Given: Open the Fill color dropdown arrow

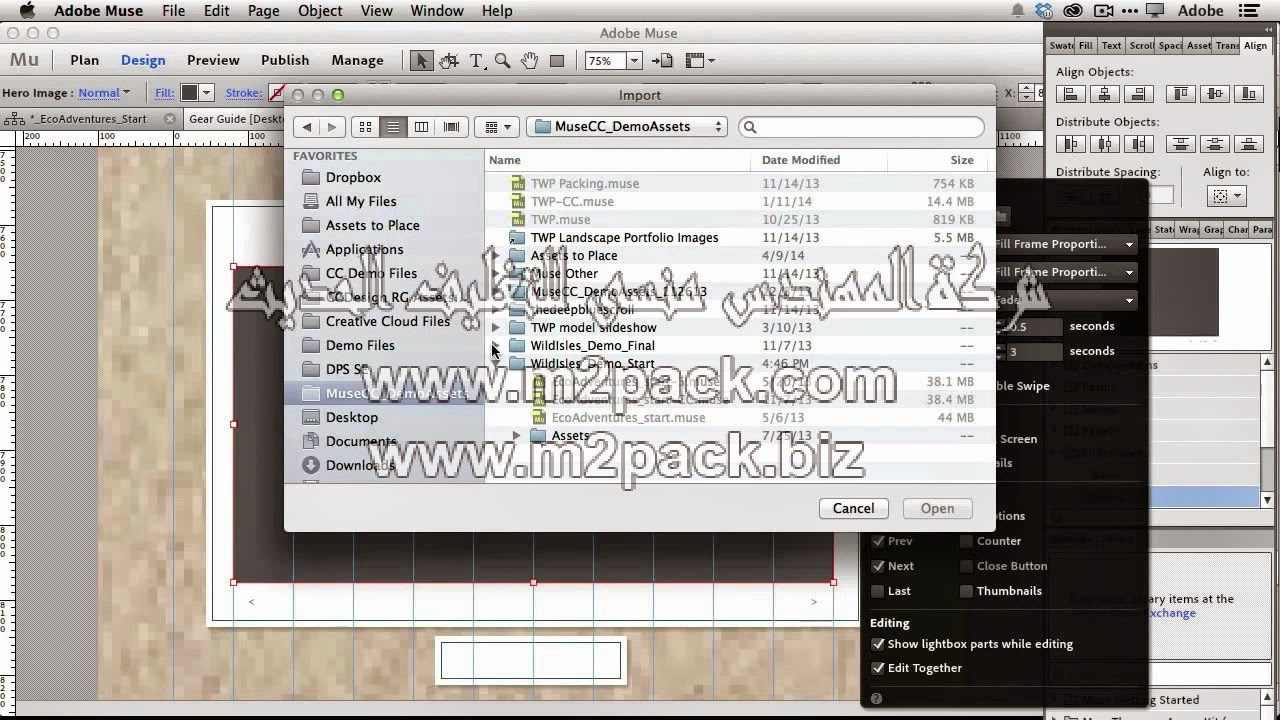Looking at the screenshot, I should click(207, 93).
